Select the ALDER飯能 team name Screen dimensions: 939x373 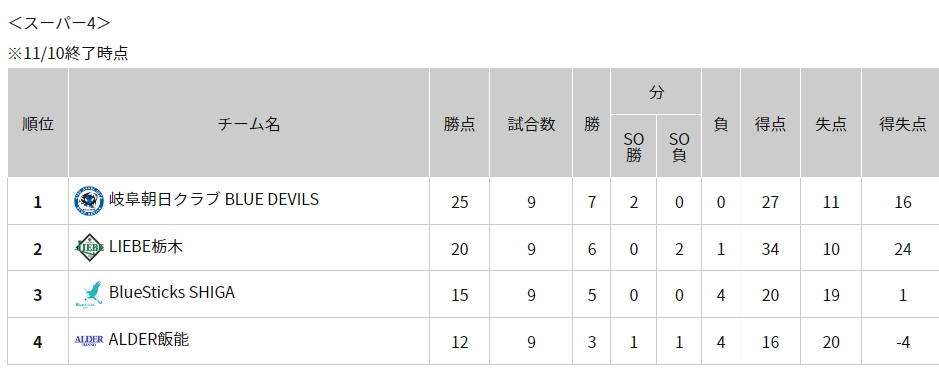149,339
